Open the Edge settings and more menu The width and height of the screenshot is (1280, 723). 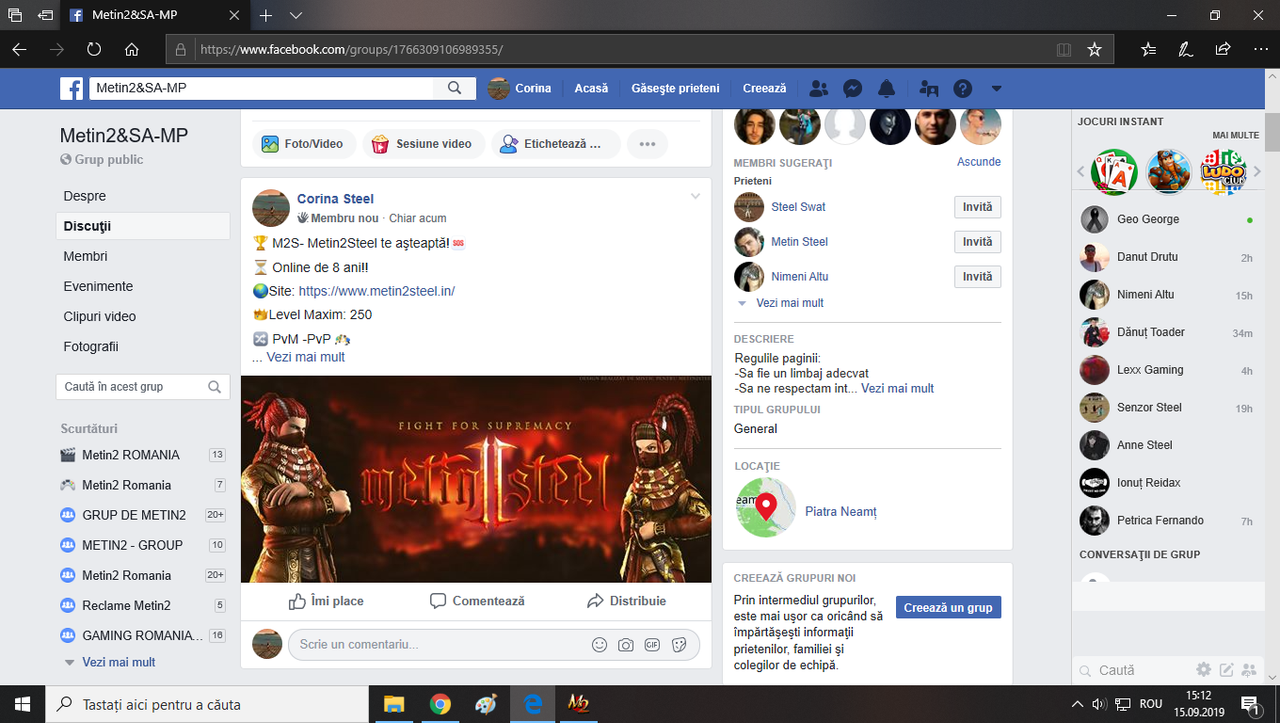[1259, 49]
